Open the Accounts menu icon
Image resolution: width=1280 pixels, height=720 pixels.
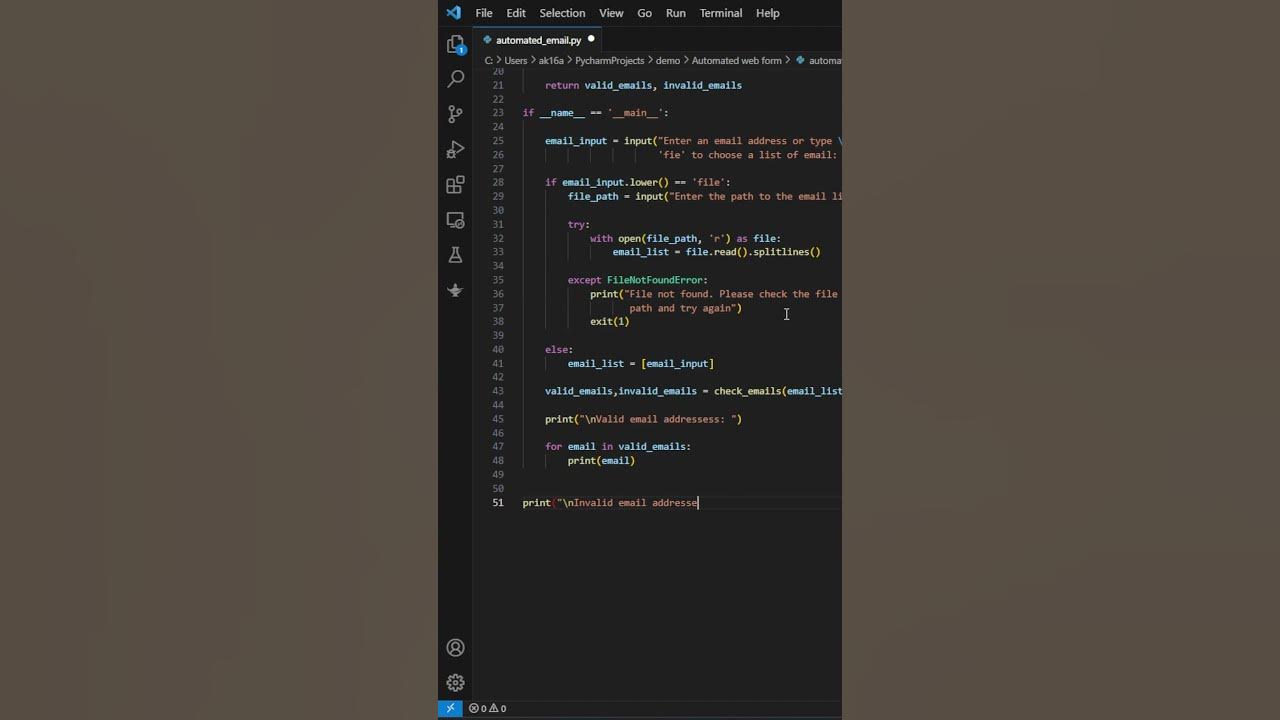coord(455,648)
